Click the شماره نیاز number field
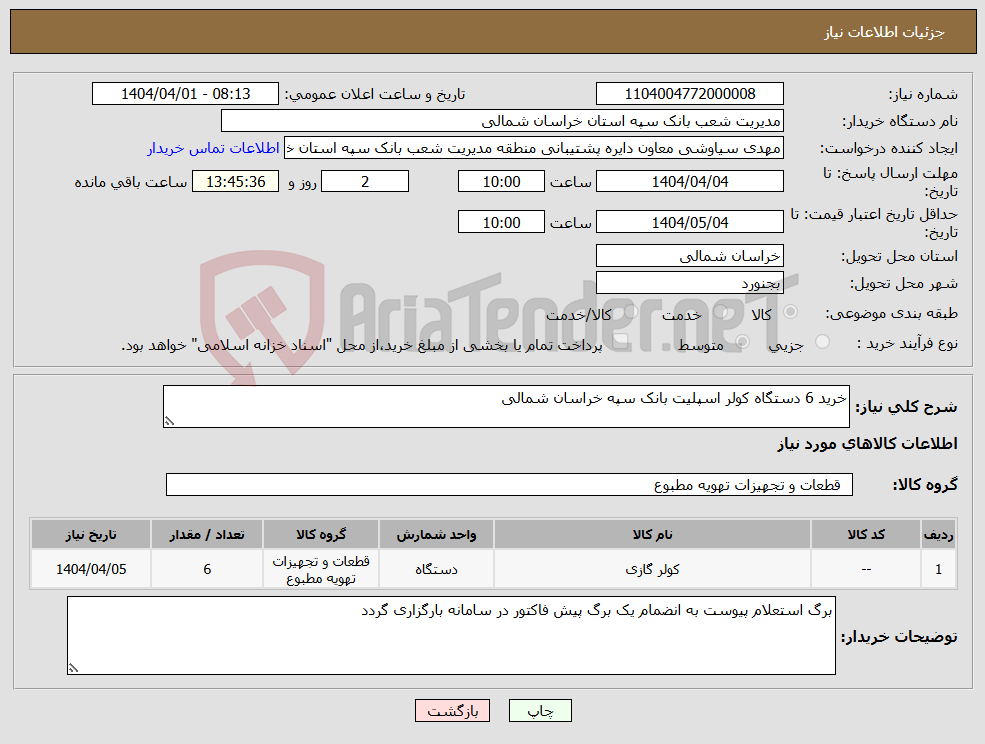 tap(690, 94)
